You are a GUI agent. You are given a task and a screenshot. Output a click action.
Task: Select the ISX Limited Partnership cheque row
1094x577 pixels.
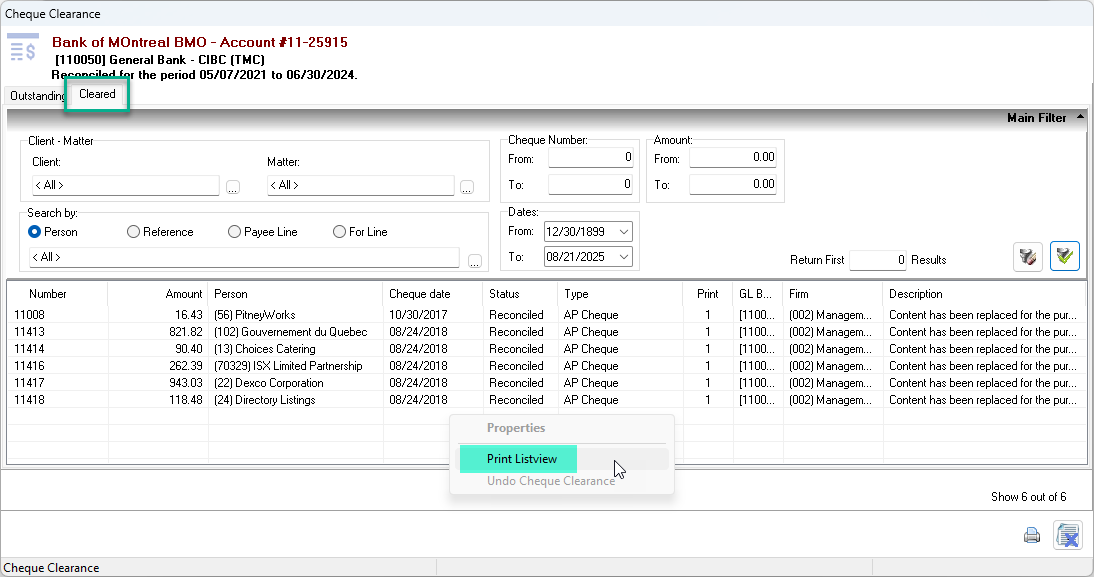pyautogui.click(x=546, y=366)
